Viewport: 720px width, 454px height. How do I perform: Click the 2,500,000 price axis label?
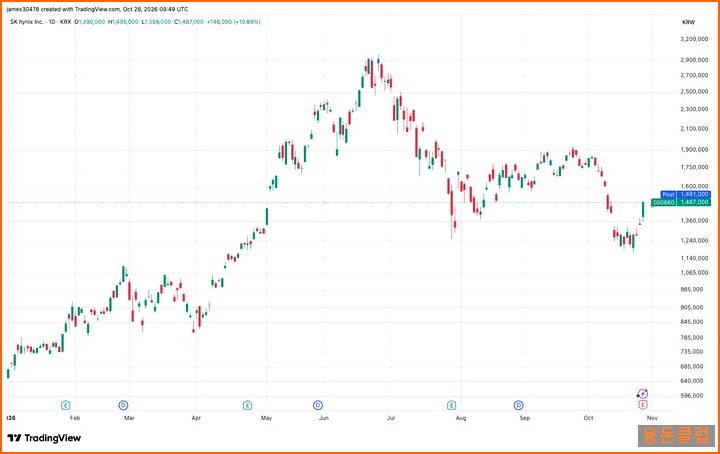[x=694, y=91]
